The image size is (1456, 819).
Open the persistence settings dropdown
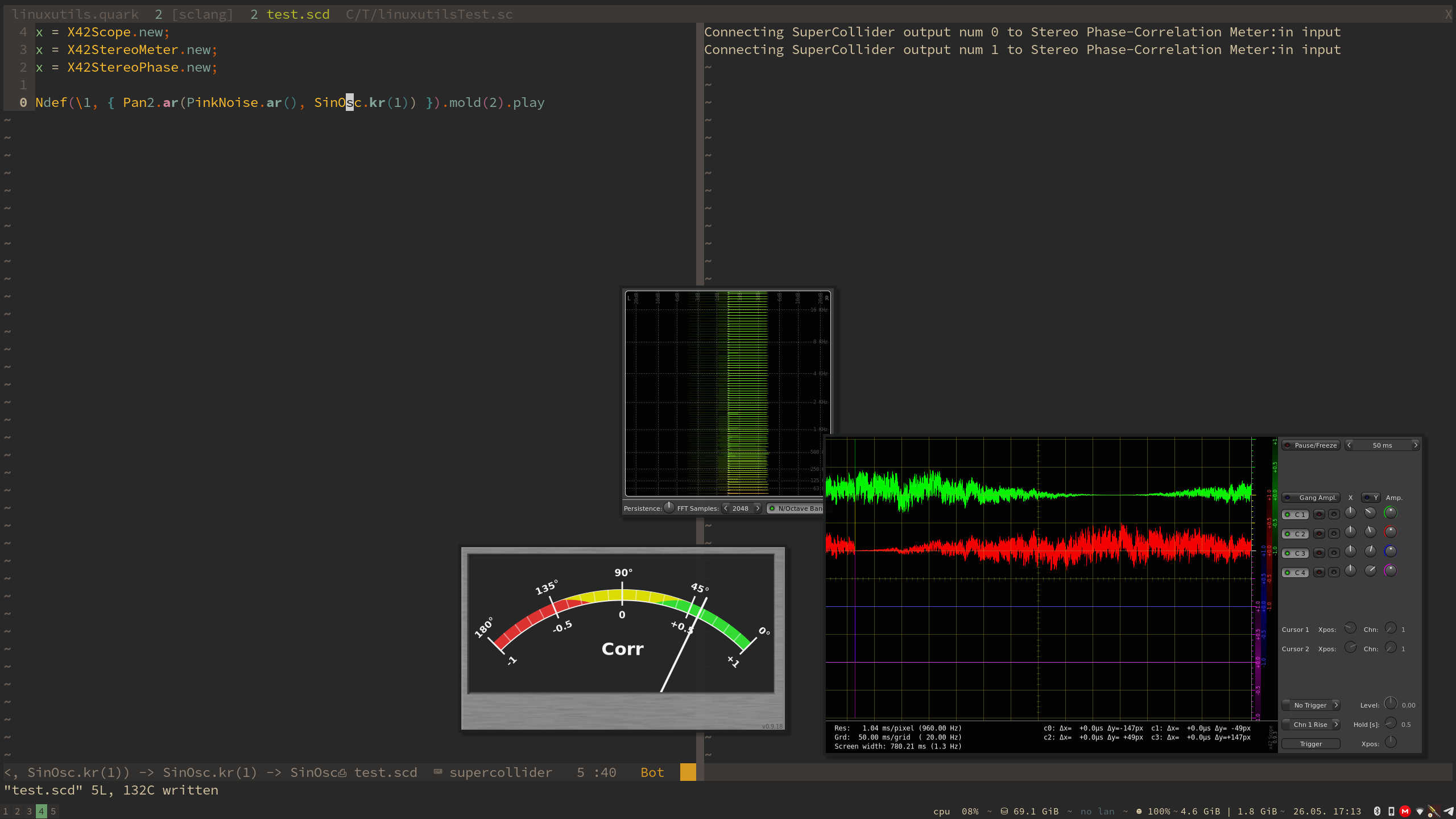tap(669, 508)
